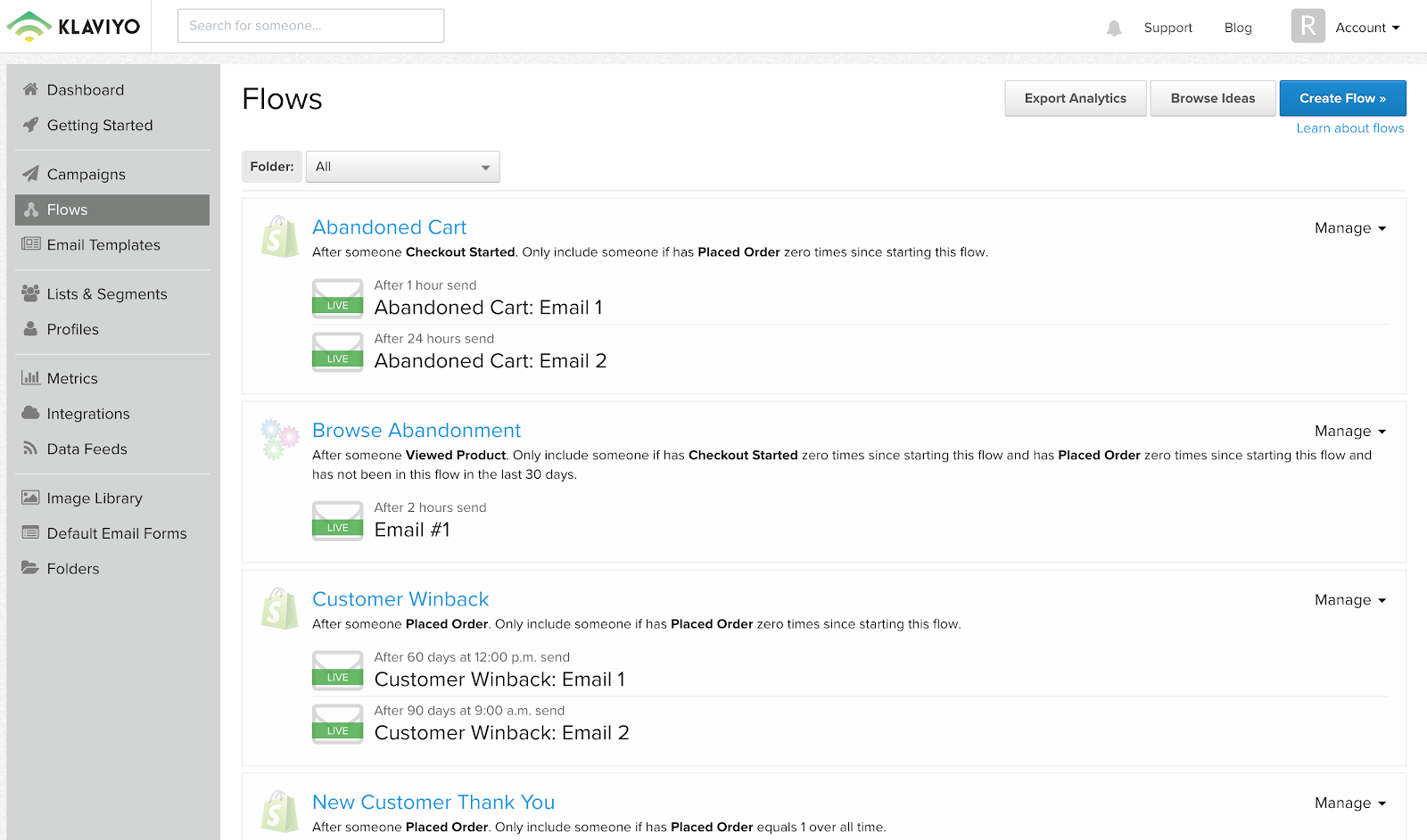Click the LIVE envelope icon for Email #1
1427x840 pixels.
(x=337, y=521)
